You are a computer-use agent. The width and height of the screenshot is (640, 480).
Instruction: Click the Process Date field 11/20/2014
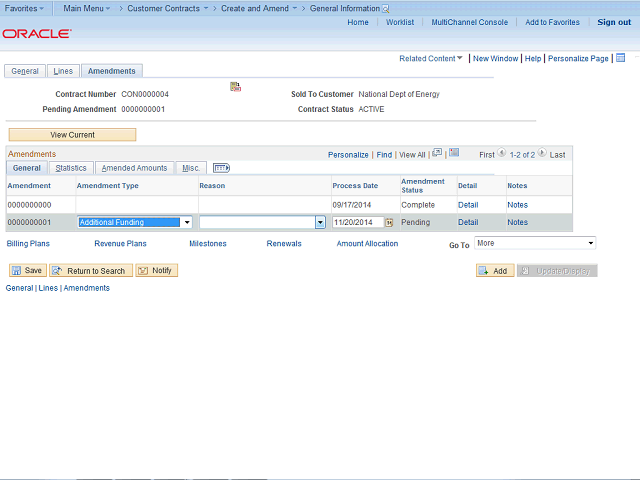click(358, 222)
